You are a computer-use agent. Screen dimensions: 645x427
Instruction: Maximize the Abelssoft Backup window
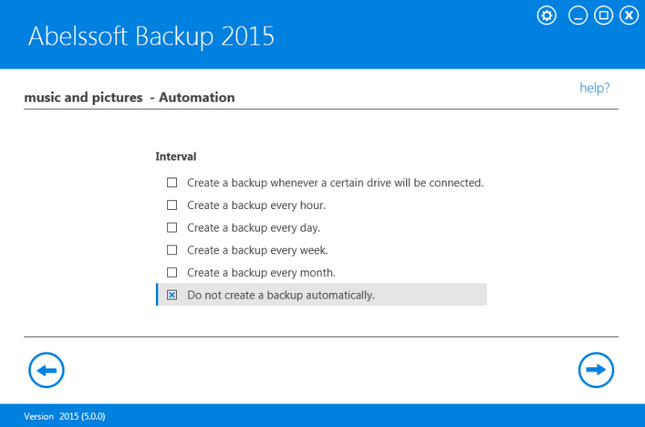pos(603,16)
